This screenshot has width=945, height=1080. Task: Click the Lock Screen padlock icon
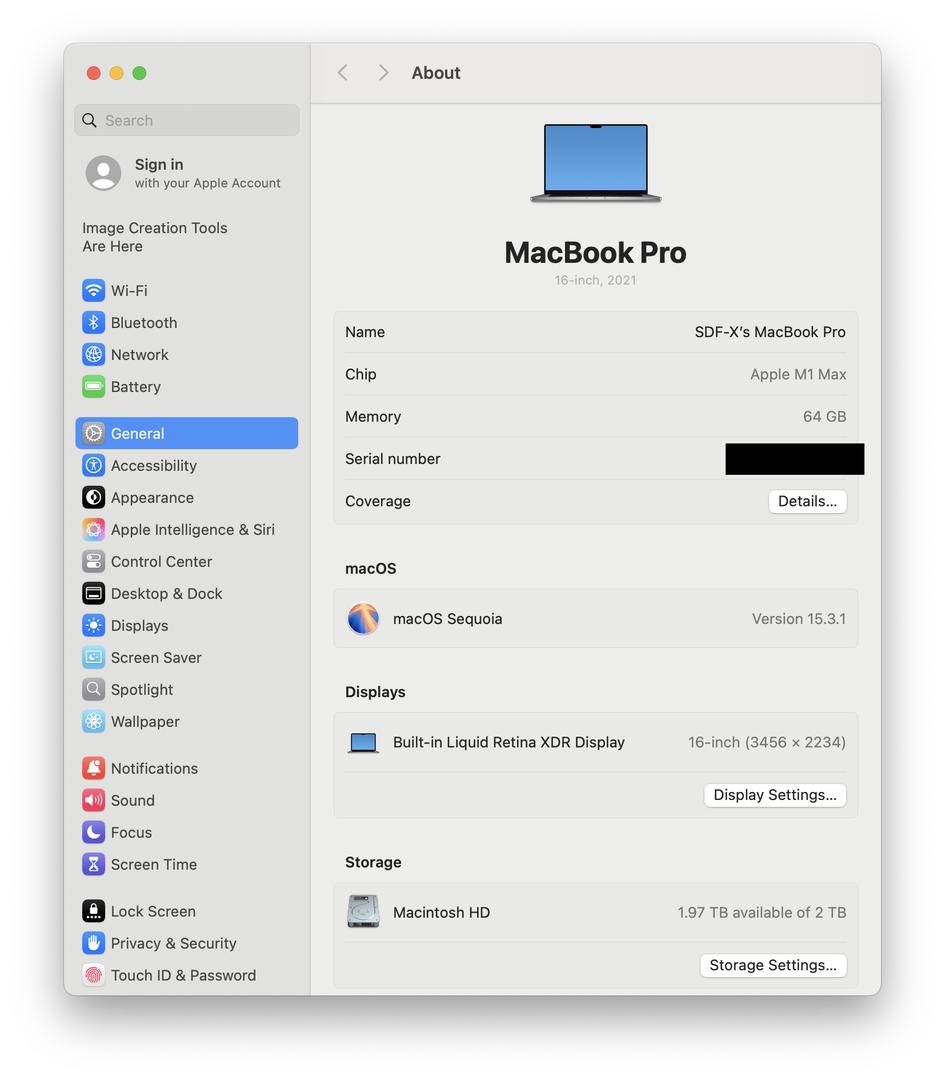click(x=94, y=911)
